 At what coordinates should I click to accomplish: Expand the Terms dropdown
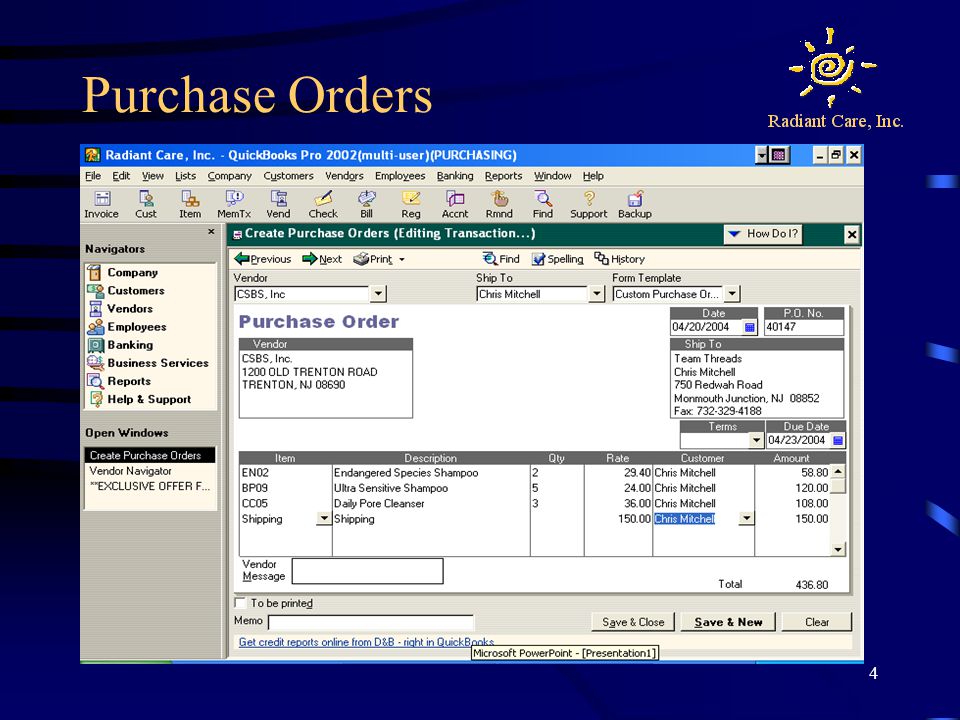[756, 440]
